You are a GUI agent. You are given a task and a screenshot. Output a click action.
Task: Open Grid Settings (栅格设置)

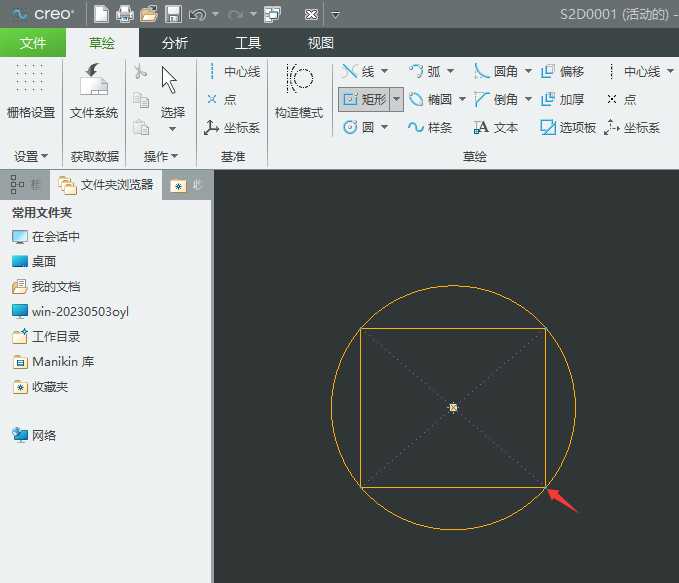[x=30, y=92]
